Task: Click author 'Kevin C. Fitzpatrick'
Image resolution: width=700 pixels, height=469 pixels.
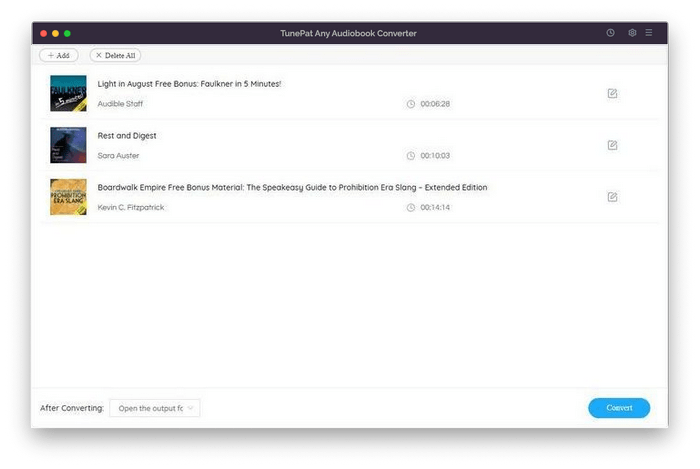Action: coord(131,208)
